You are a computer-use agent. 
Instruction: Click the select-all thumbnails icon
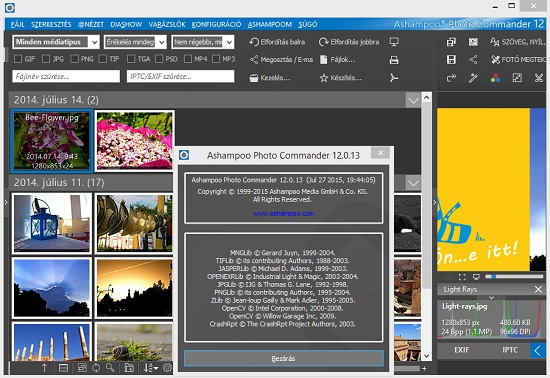(82, 368)
